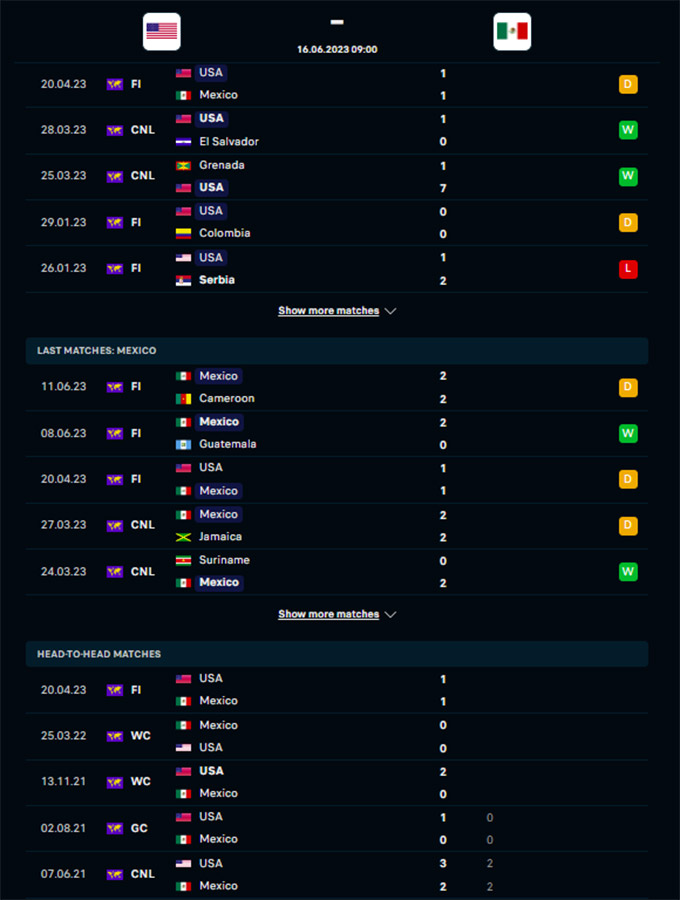Click the D badge for Mexico vs Cameroon
680x900 pixels.
[628, 387]
